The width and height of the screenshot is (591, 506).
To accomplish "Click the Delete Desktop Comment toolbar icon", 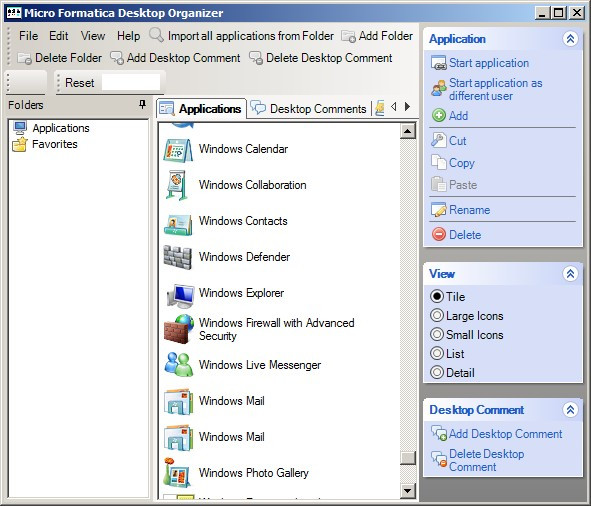I will pyautogui.click(x=256, y=58).
